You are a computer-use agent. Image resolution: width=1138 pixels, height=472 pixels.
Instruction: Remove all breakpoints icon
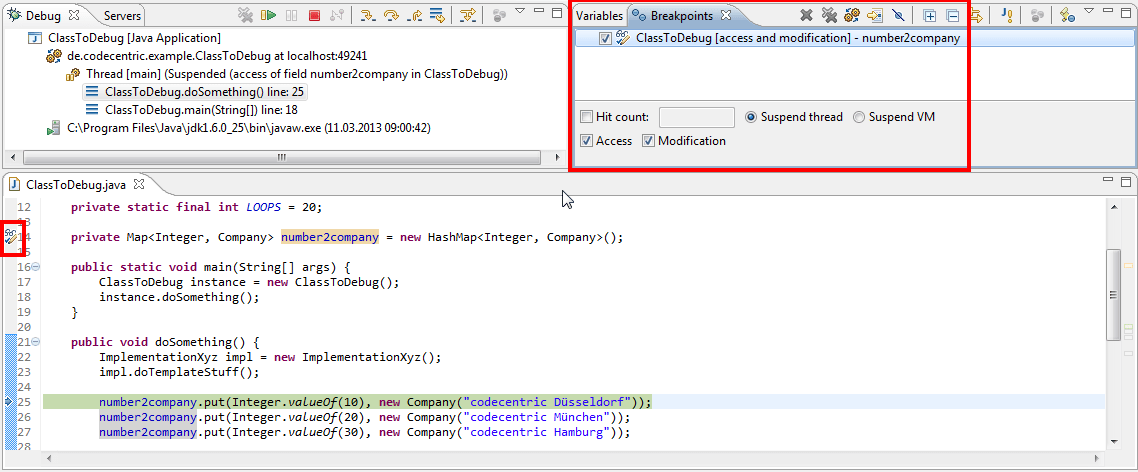tap(829, 15)
